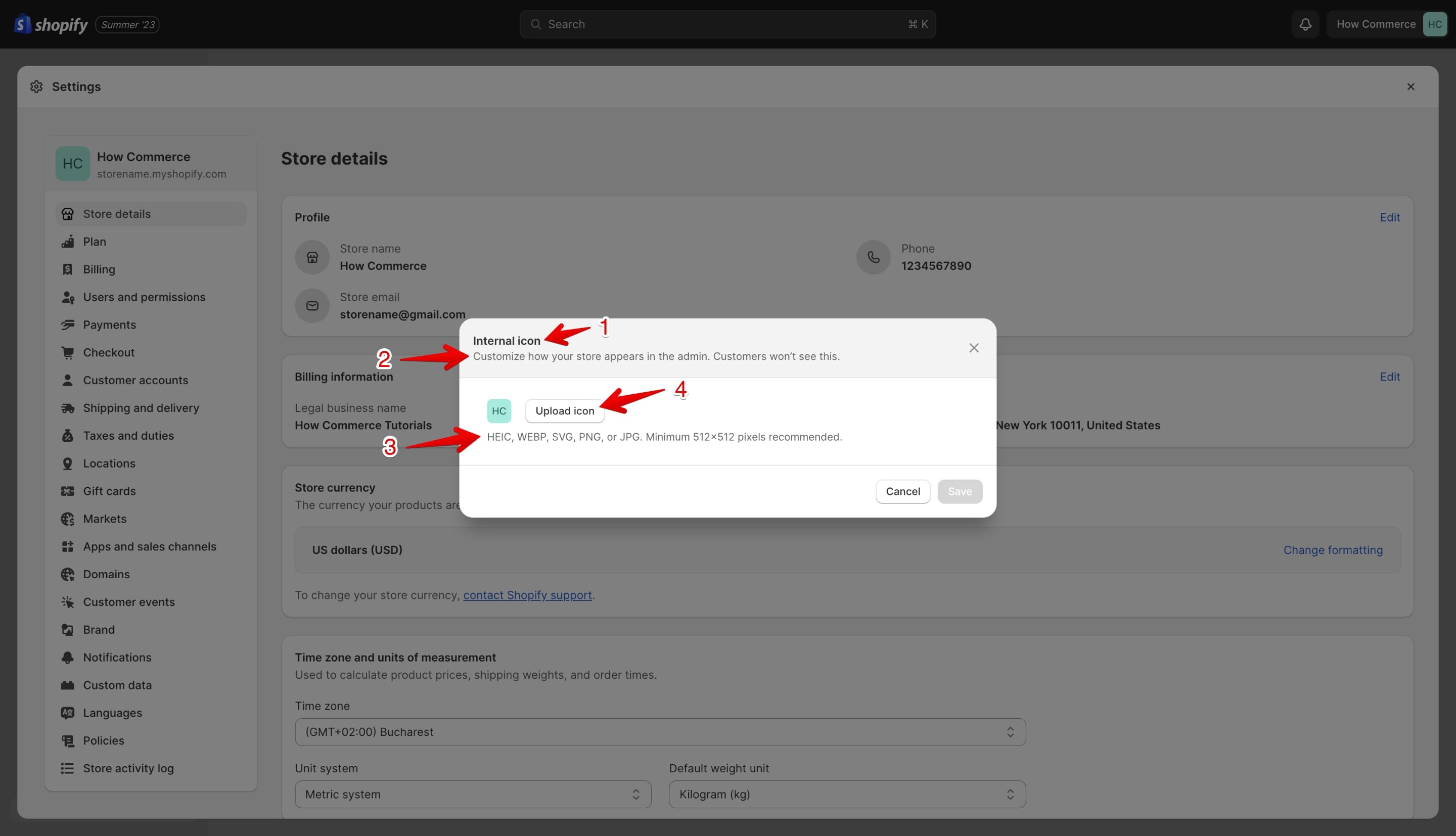Close the Settings panel
This screenshot has height=836, width=1456.
pos(1410,87)
